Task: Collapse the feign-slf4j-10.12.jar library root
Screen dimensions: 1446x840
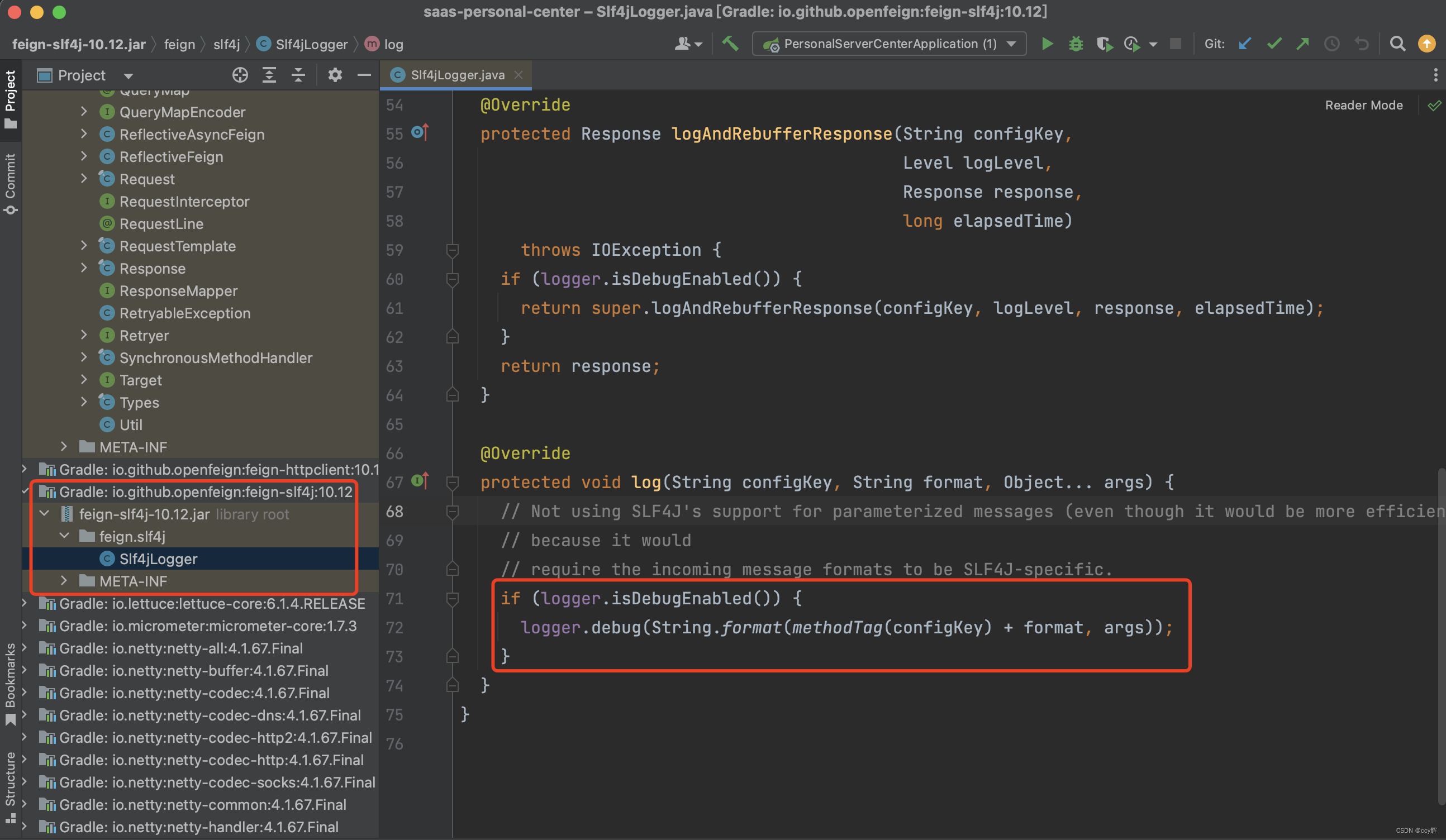Action: tap(44, 513)
